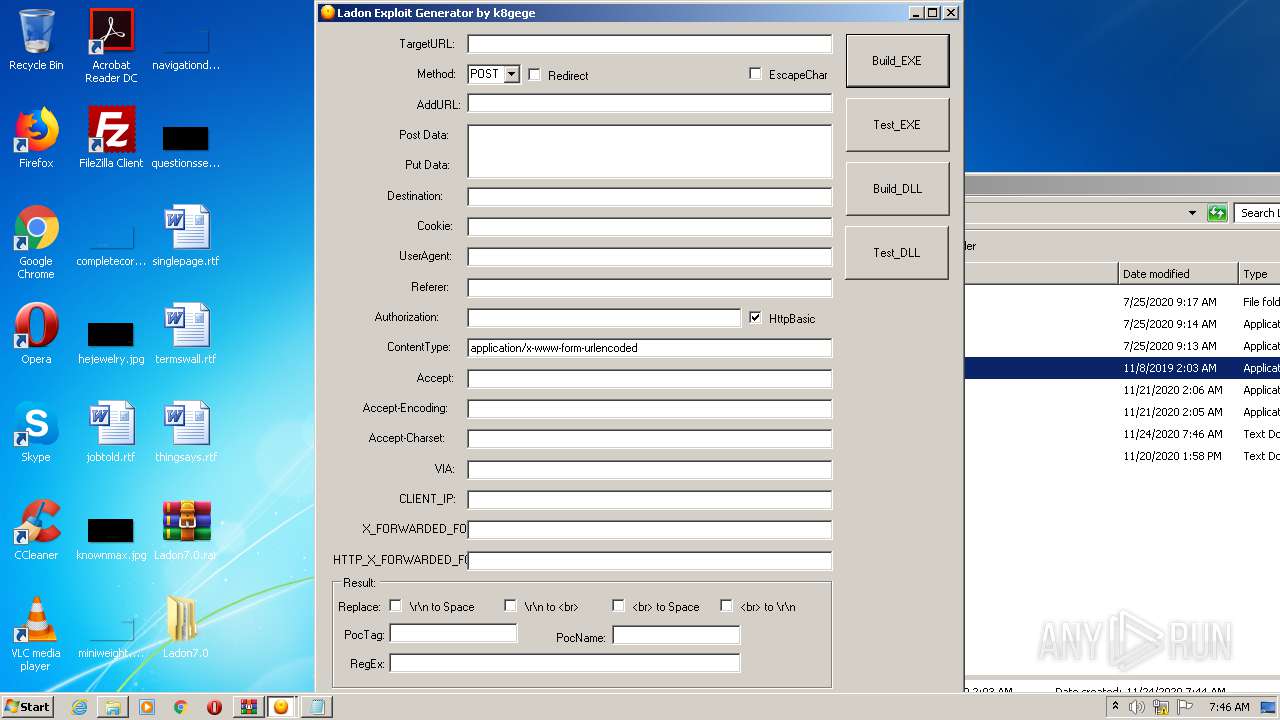Viewport: 1280px width, 720px height.
Task: Open thingsays.rtf document icon
Action: pos(186,432)
